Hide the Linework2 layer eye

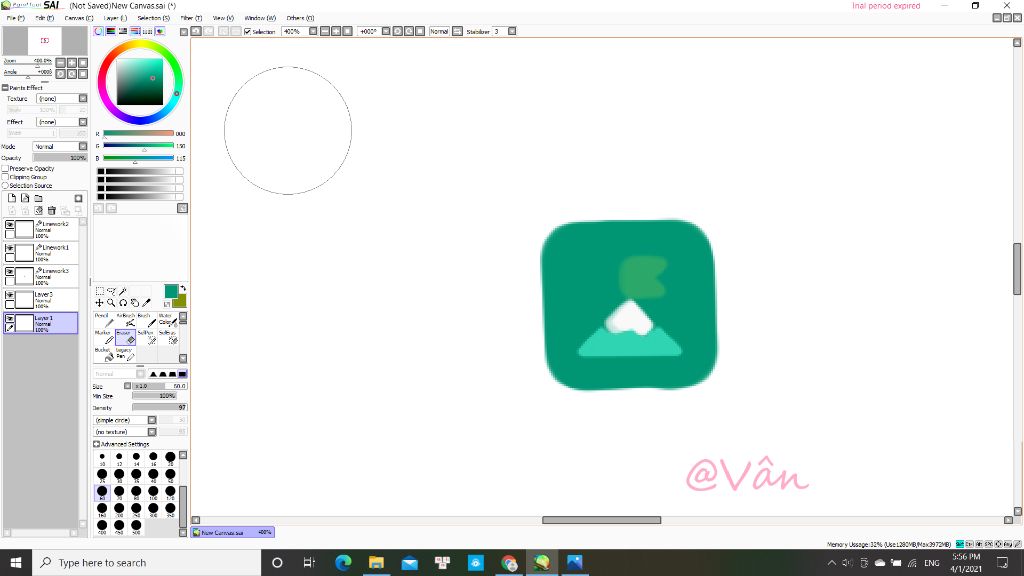coord(10,225)
